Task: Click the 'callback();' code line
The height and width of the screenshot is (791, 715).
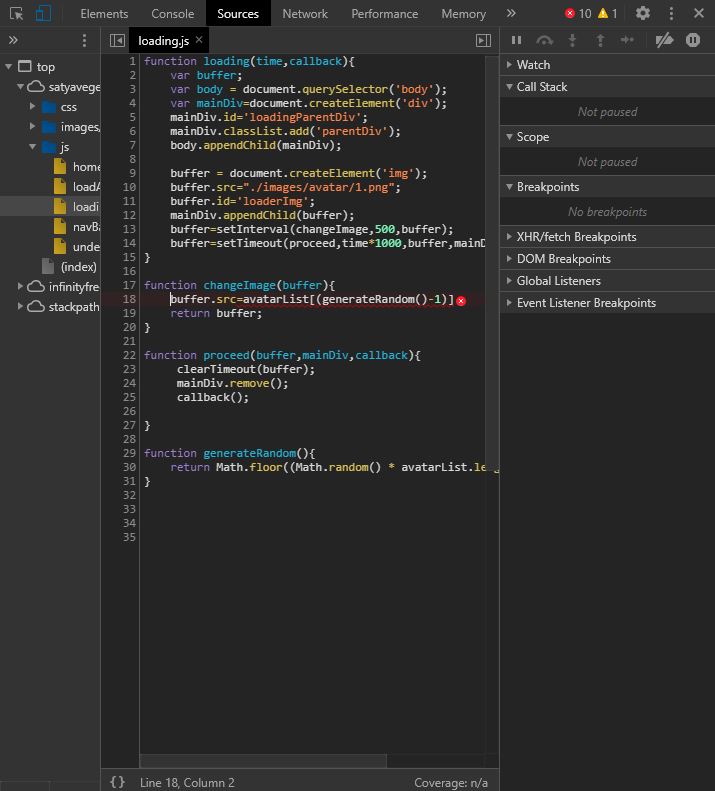Action: click(x=212, y=397)
